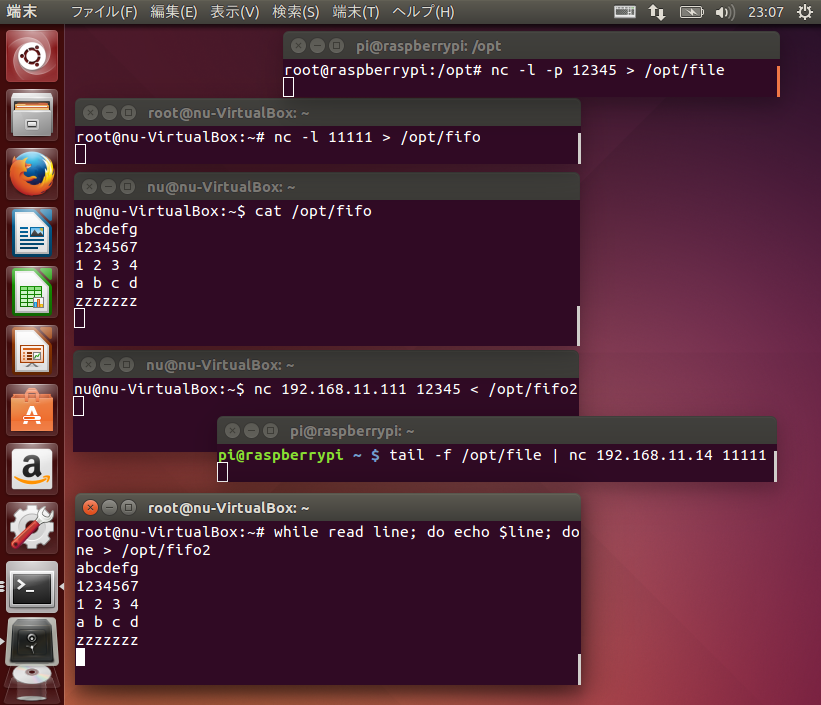Open Ubuntu Software Center icon
Screen dimensions: 821x705
[x=32, y=410]
